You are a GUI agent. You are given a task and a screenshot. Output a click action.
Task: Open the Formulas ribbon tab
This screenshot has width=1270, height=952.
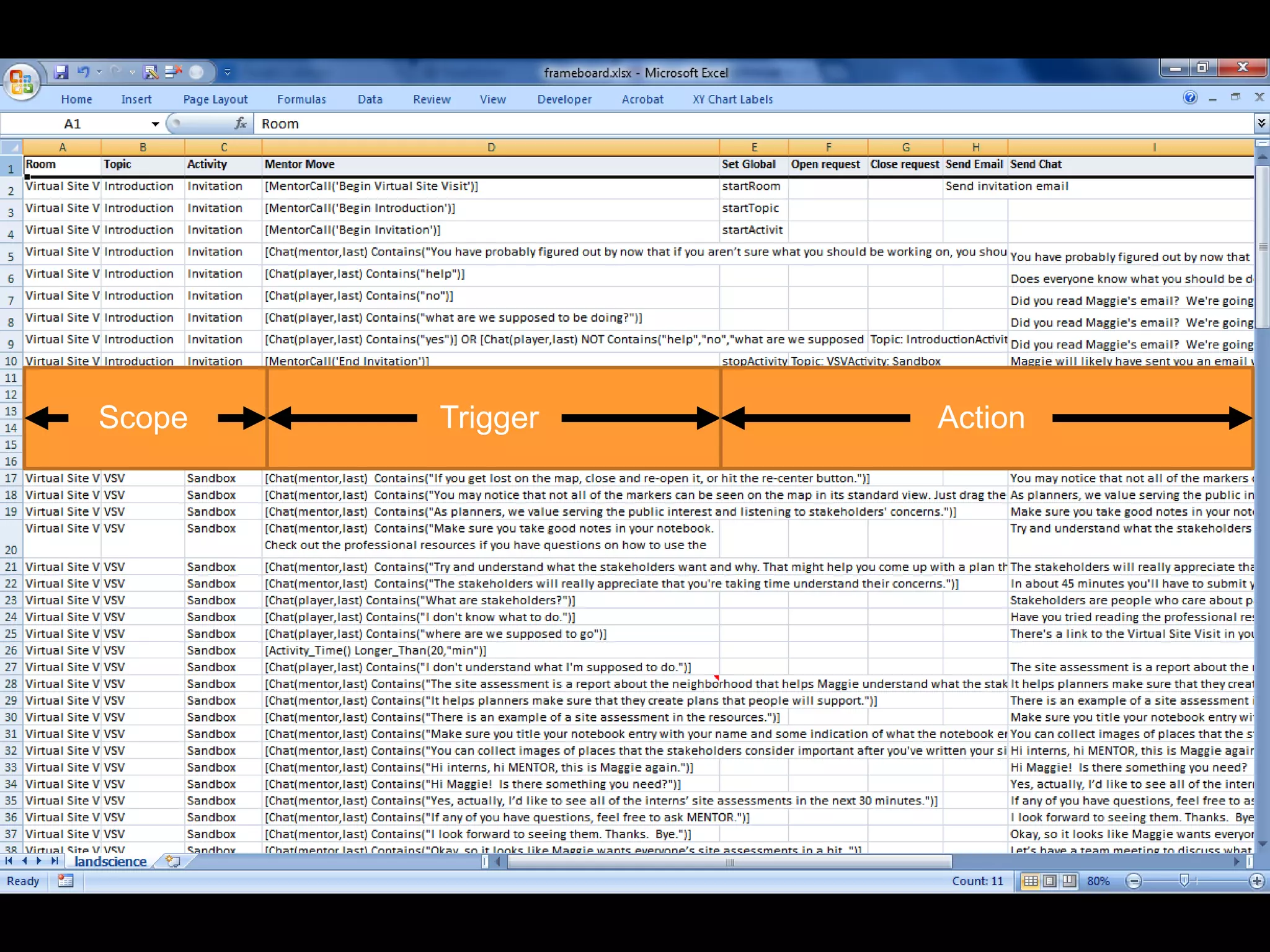(301, 99)
